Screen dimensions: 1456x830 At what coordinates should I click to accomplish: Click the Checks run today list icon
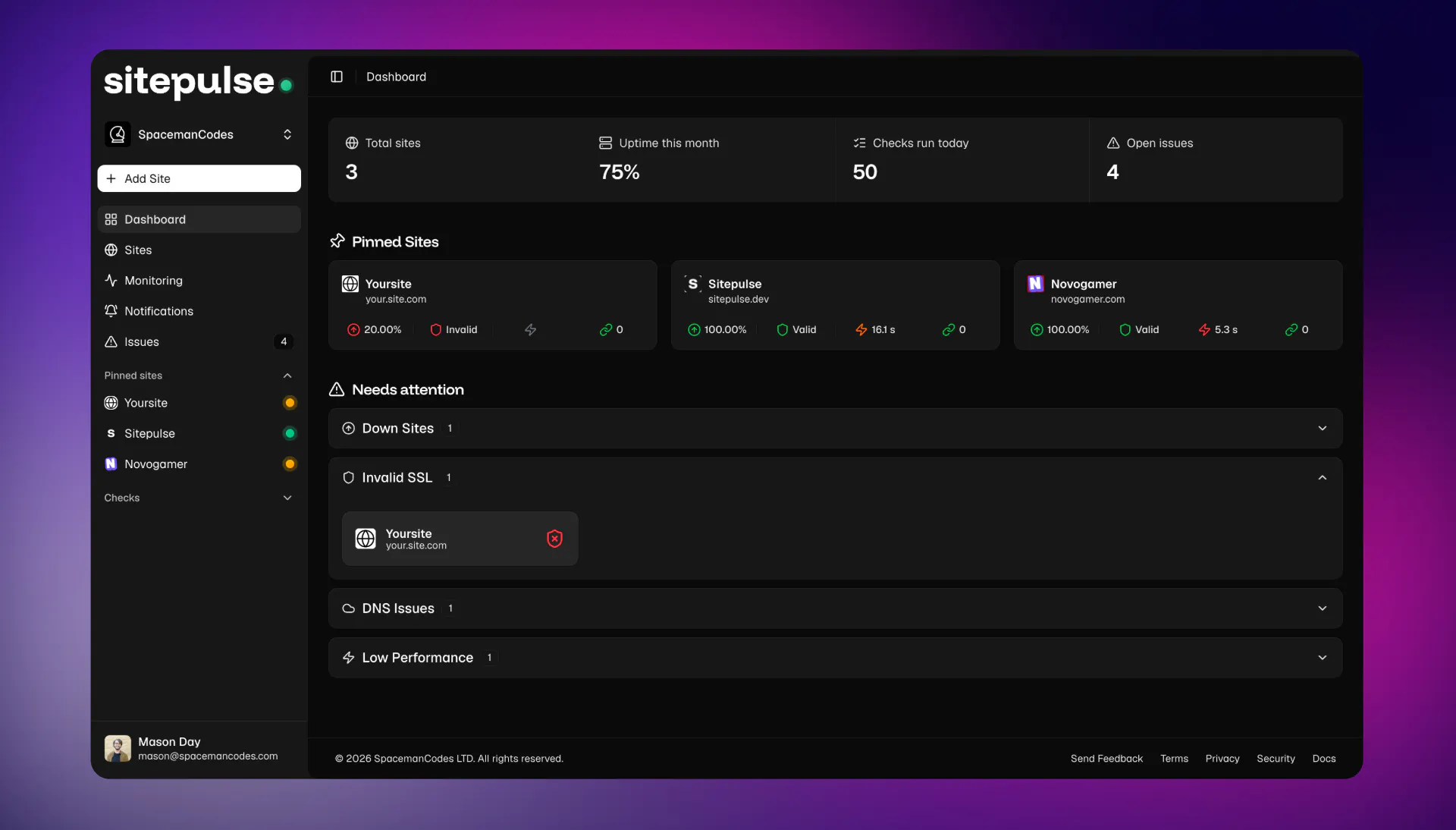859,143
